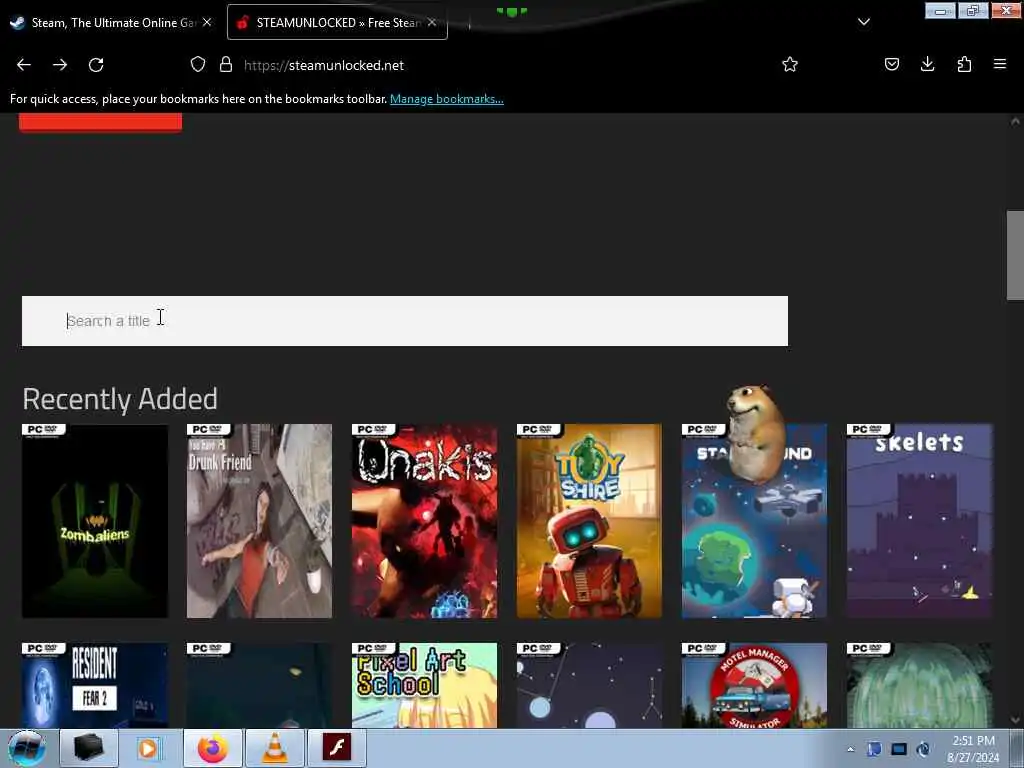Screen dimensions: 1024x768
Task: Show hidden system tray icons
Action: click(850, 749)
